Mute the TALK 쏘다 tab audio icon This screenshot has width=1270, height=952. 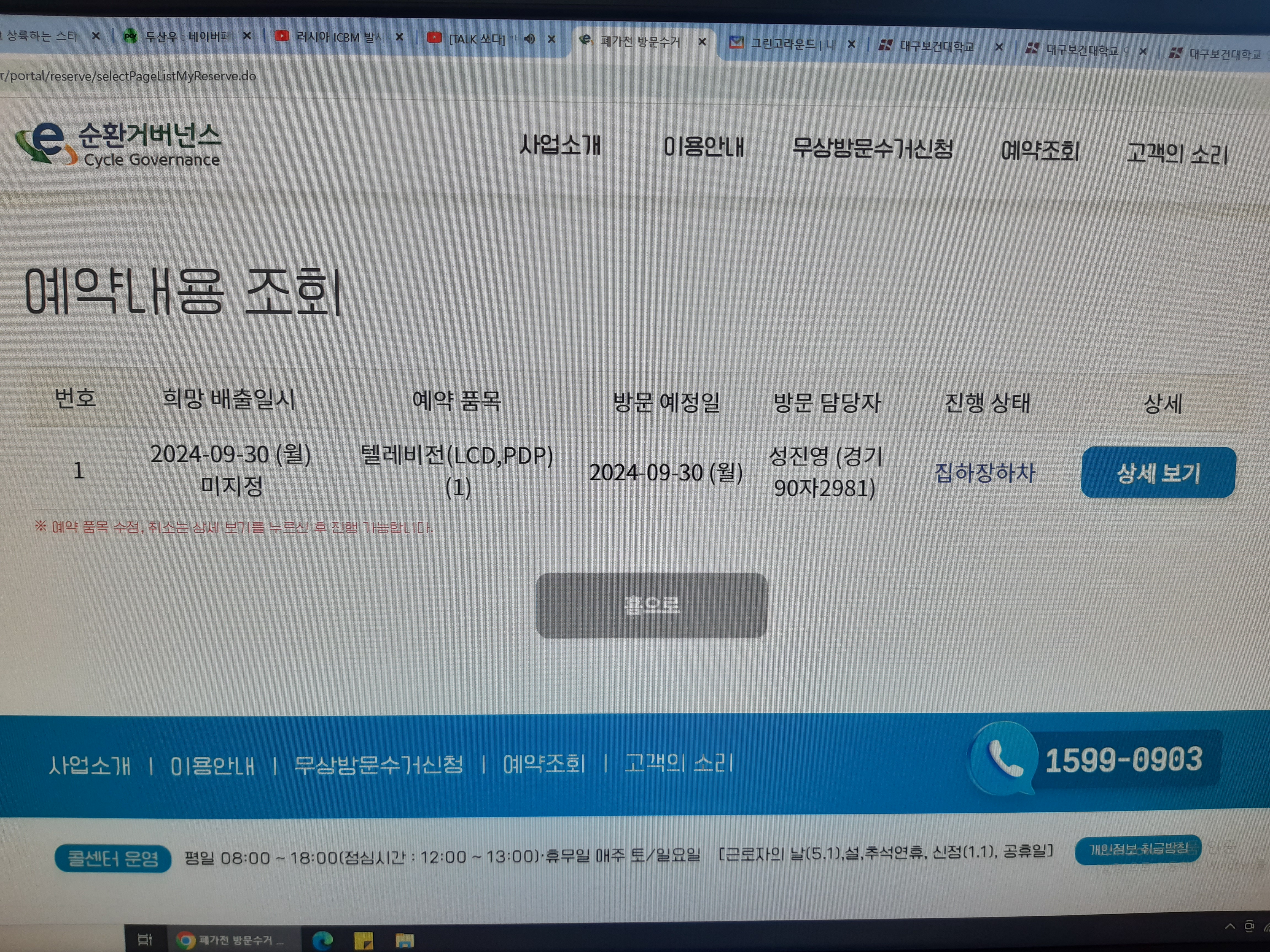pyautogui.click(x=529, y=39)
